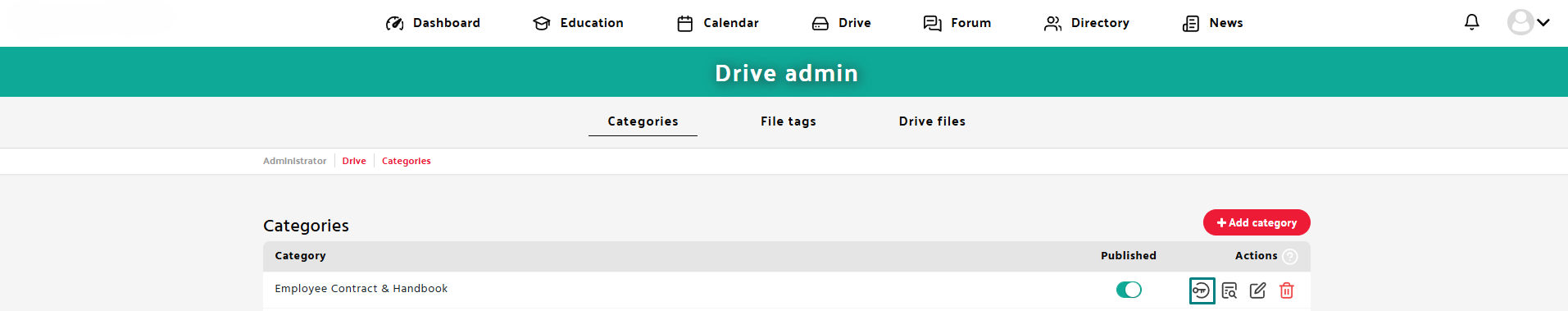Click the News newspaper icon

(1191, 24)
